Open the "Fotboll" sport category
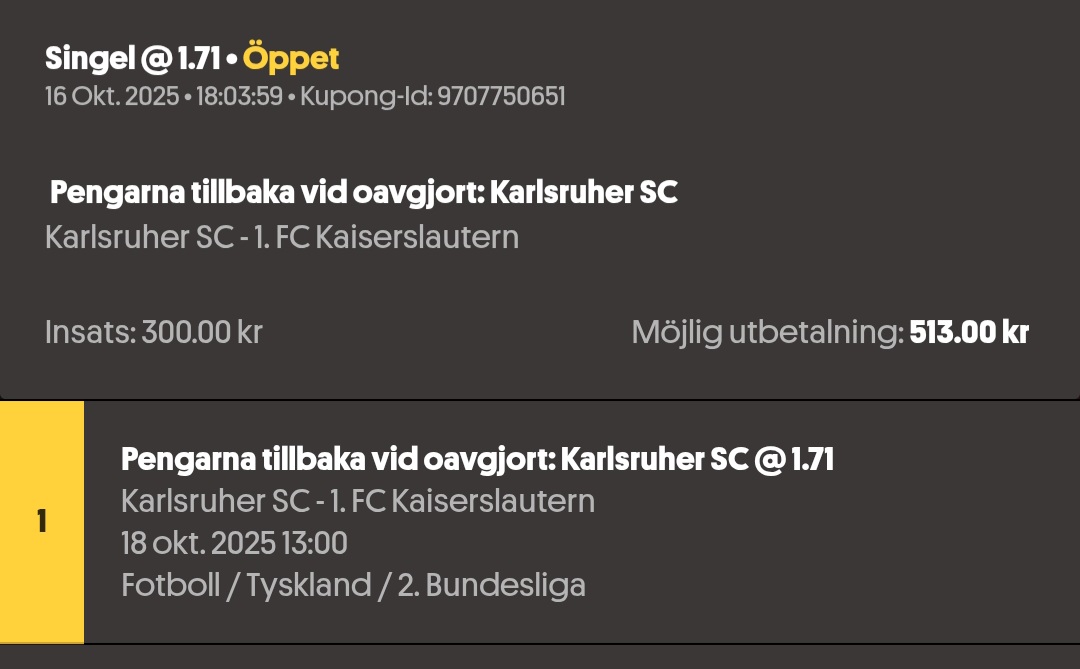 170,585
